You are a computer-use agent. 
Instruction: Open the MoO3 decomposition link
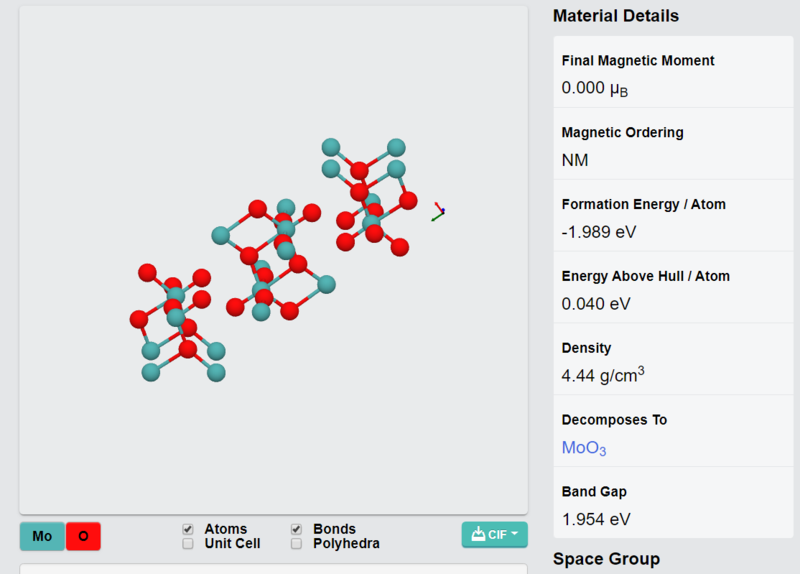584,448
